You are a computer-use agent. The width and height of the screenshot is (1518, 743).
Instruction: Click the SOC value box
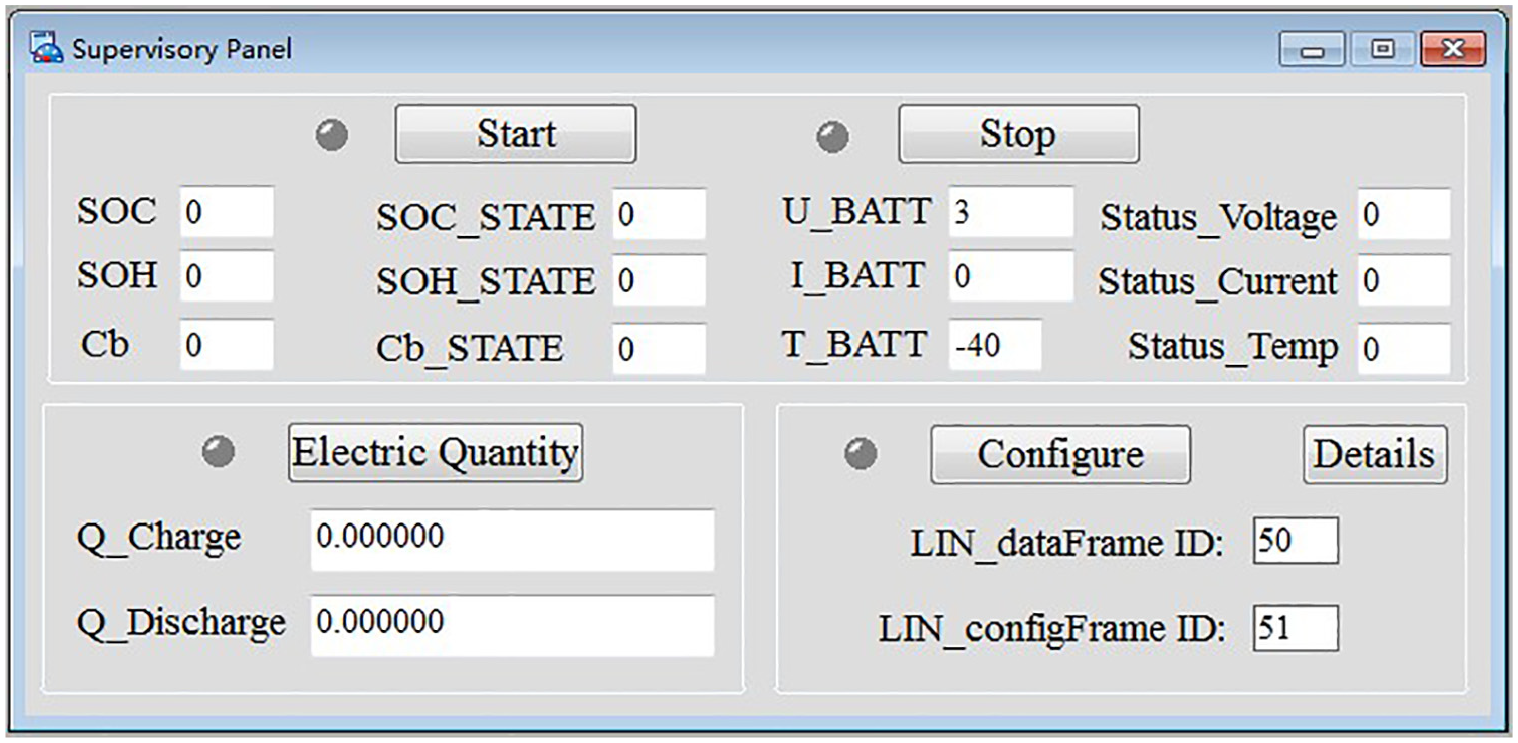tap(226, 212)
